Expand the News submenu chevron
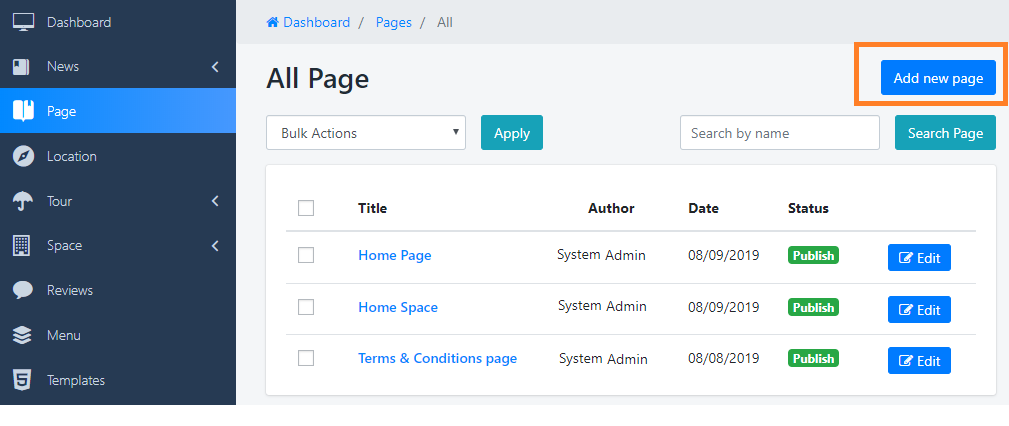The image size is (1009, 426). point(215,67)
